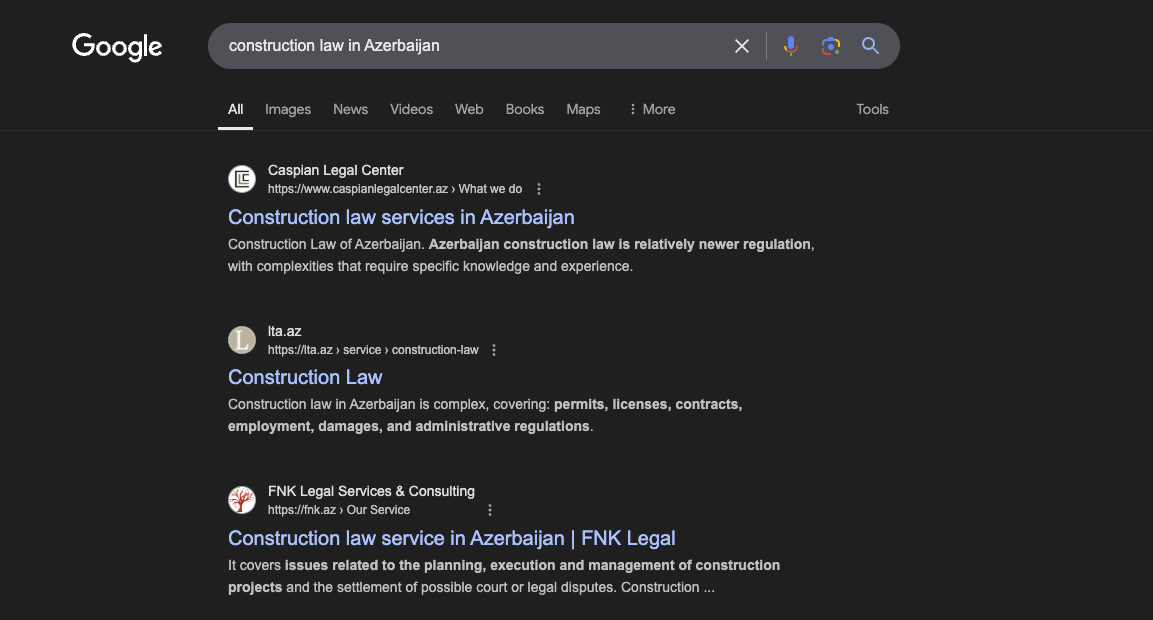The image size is (1153, 620).
Task: Switch to the Images tab
Action: click(x=288, y=110)
